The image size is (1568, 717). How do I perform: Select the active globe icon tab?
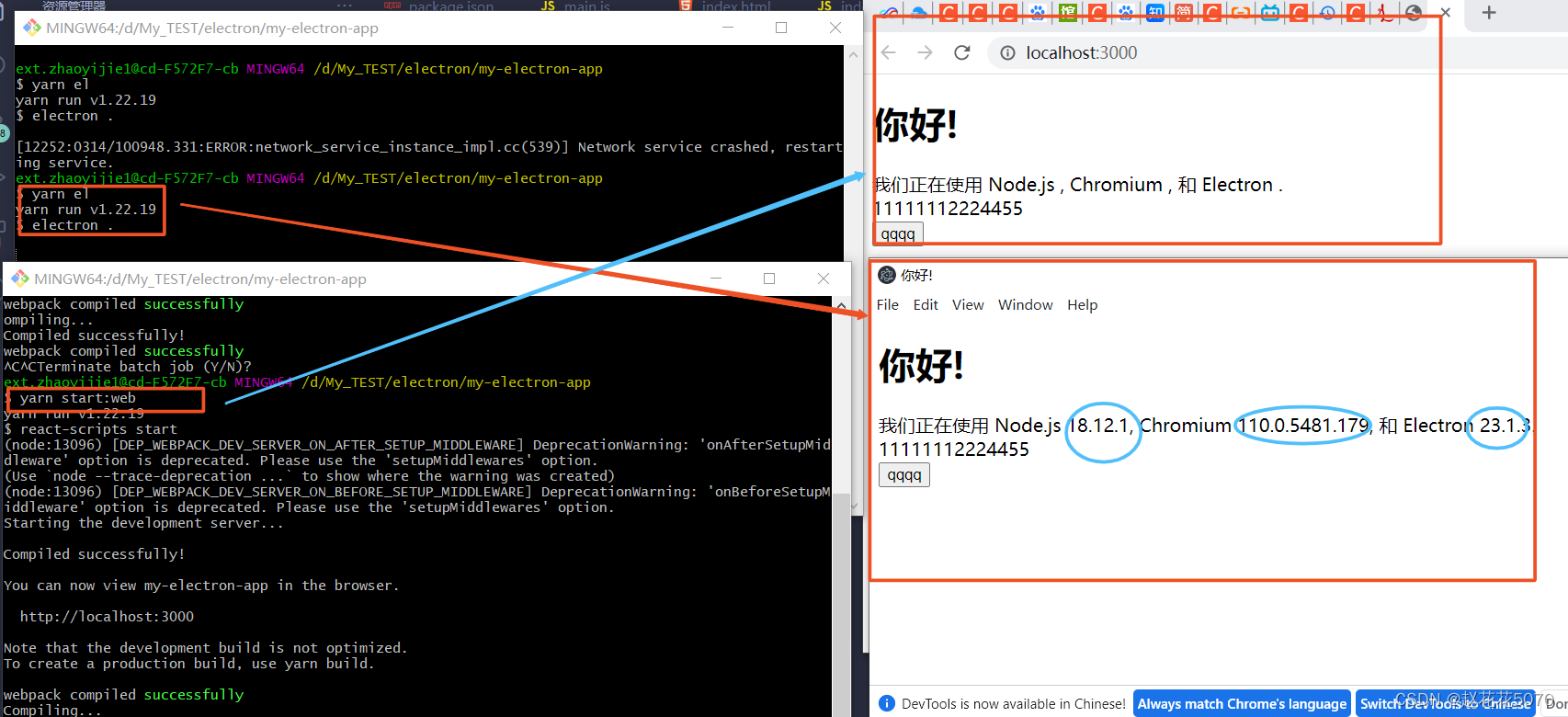tap(1414, 13)
